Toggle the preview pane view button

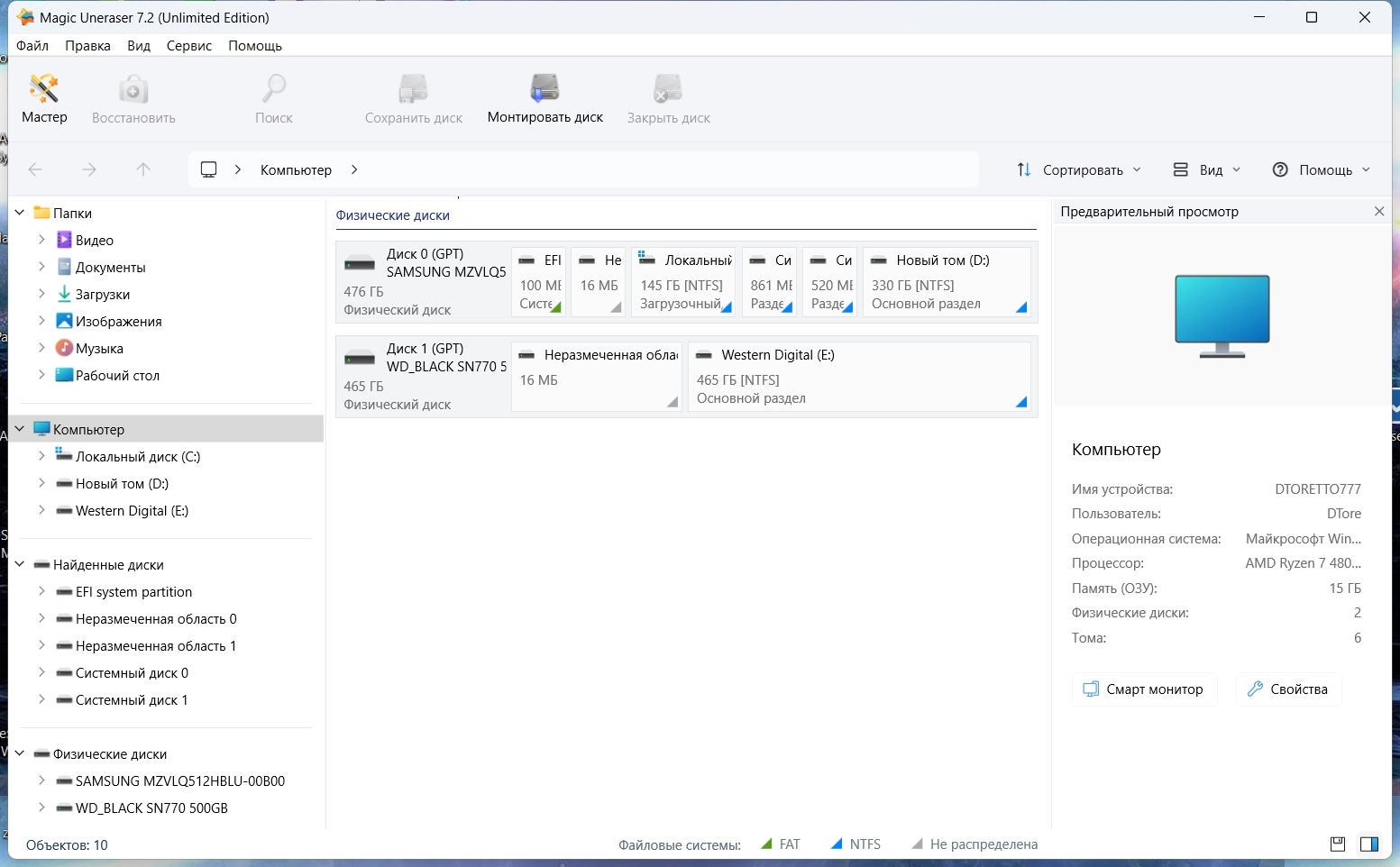coord(1368,844)
